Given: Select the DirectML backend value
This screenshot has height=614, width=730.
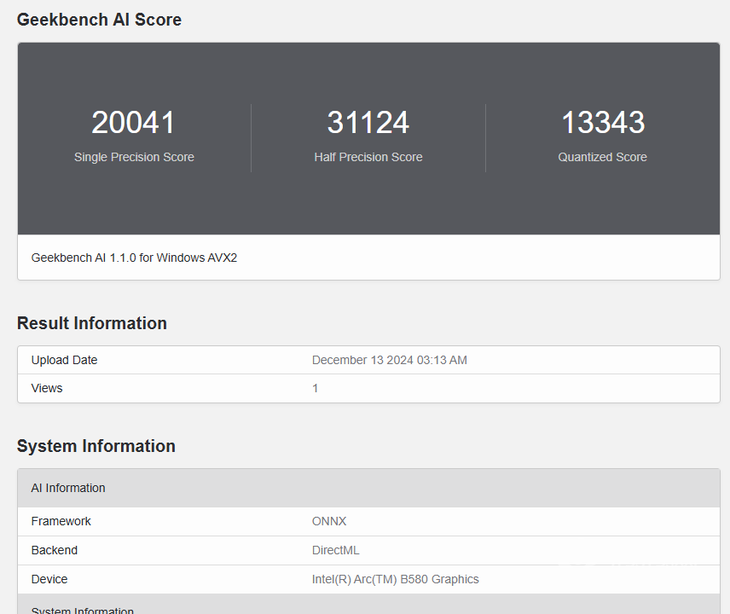Looking at the screenshot, I should pyautogui.click(x=335, y=550).
